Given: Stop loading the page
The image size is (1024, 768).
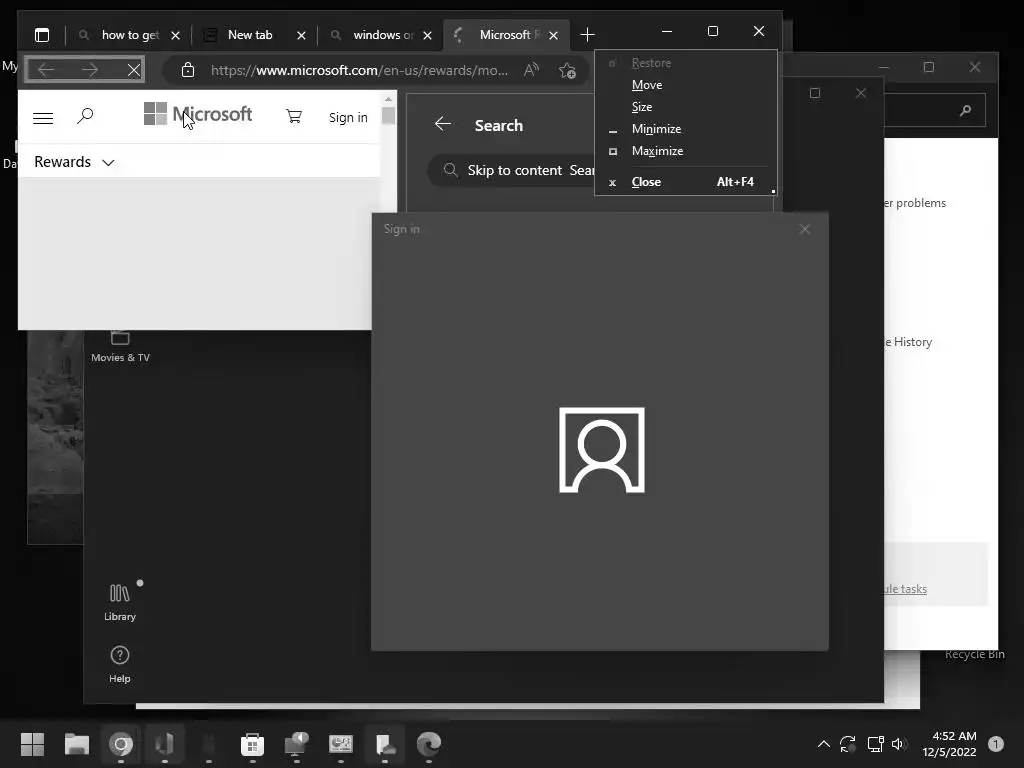Looking at the screenshot, I should coord(134,70).
